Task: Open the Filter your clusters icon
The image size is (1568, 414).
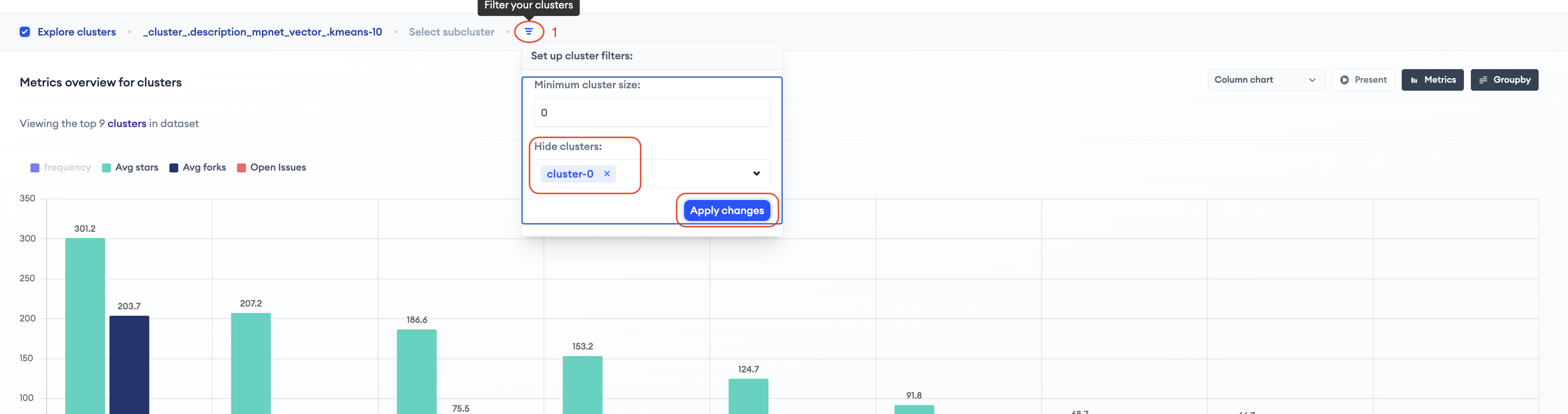Action: (529, 32)
